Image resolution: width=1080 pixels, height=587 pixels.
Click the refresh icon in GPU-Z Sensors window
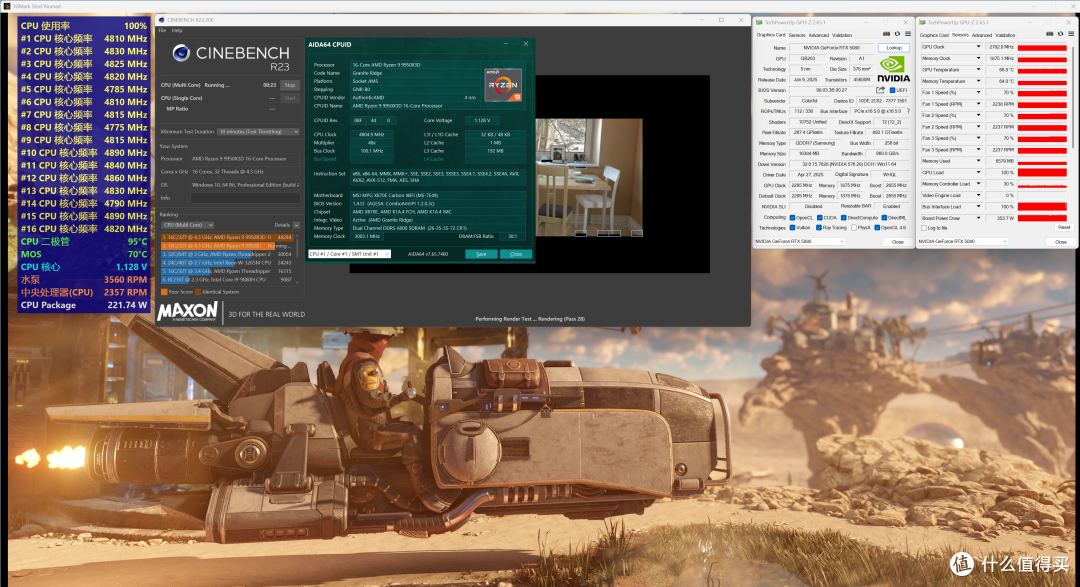[x=1060, y=34]
